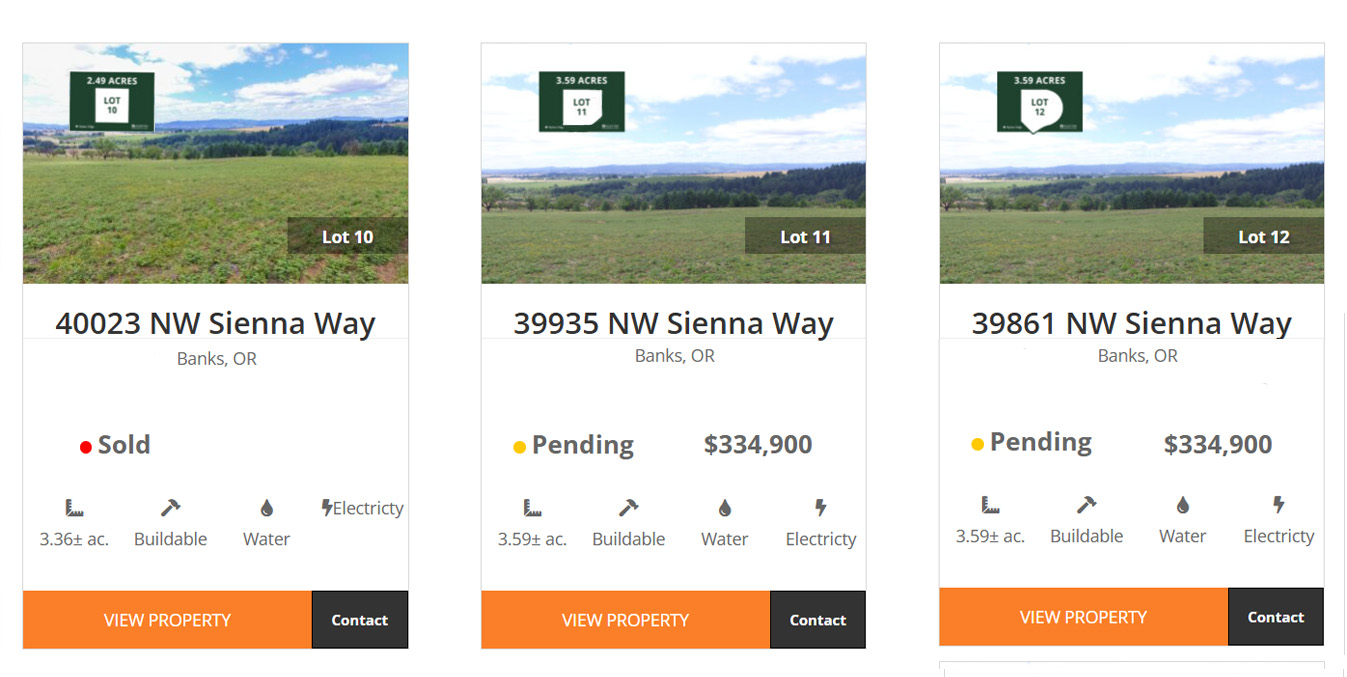Click the water drop icon on Lot 11
Image resolution: width=1347 pixels, height=677 pixels.
(x=724, y=508)
